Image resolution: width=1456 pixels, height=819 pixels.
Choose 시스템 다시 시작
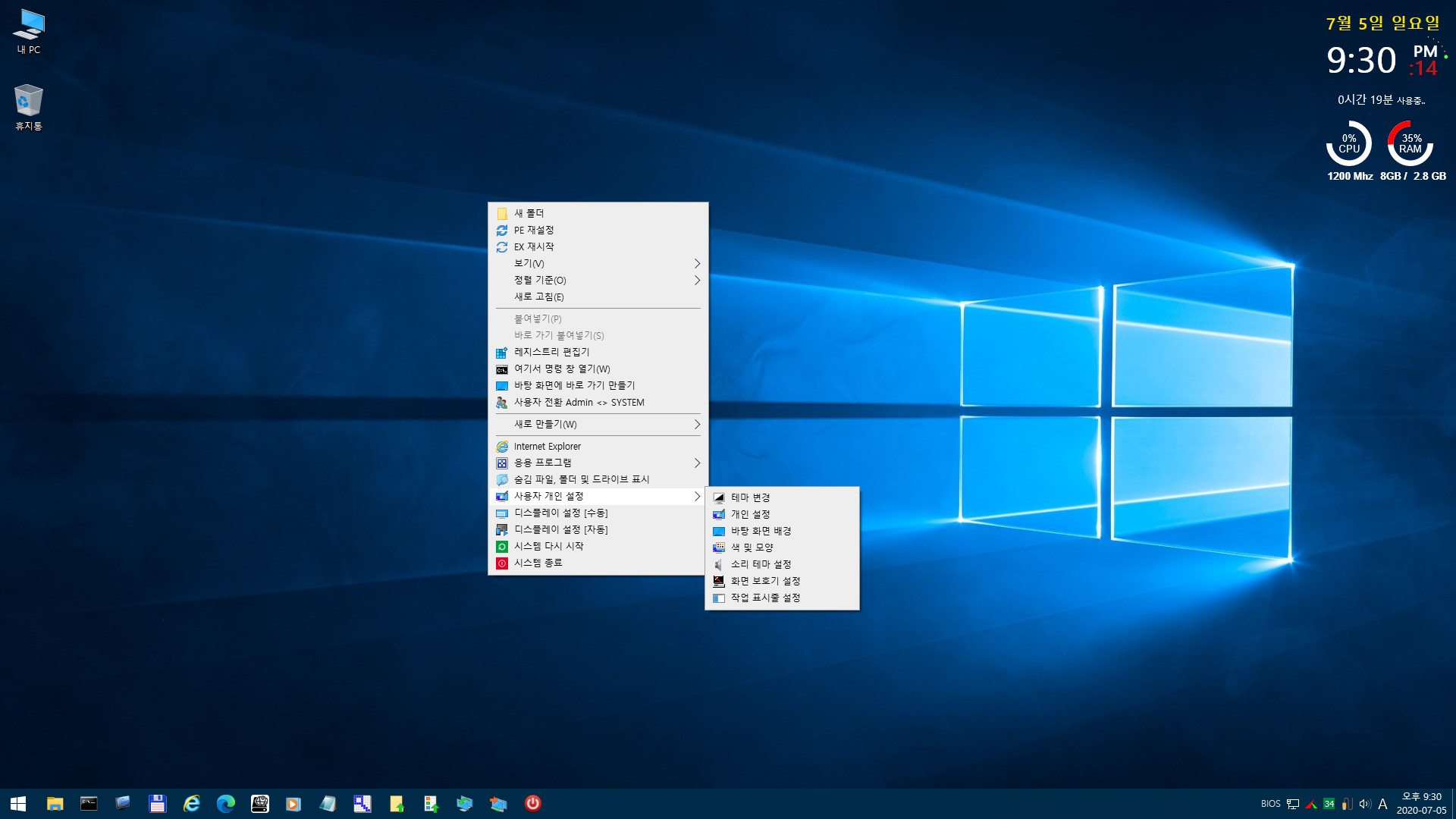pos(598,546)
